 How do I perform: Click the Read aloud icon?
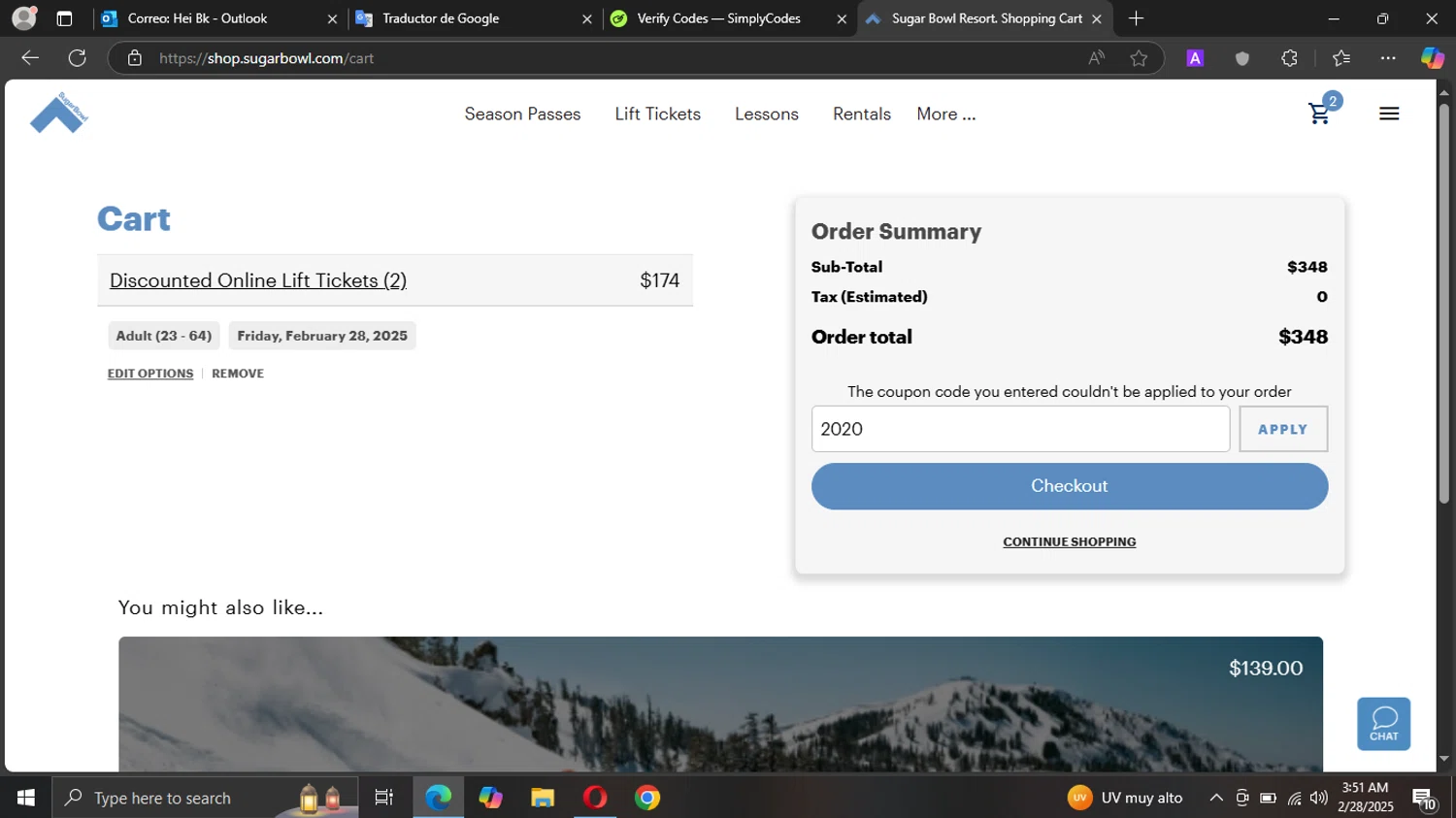[1096, 58]
